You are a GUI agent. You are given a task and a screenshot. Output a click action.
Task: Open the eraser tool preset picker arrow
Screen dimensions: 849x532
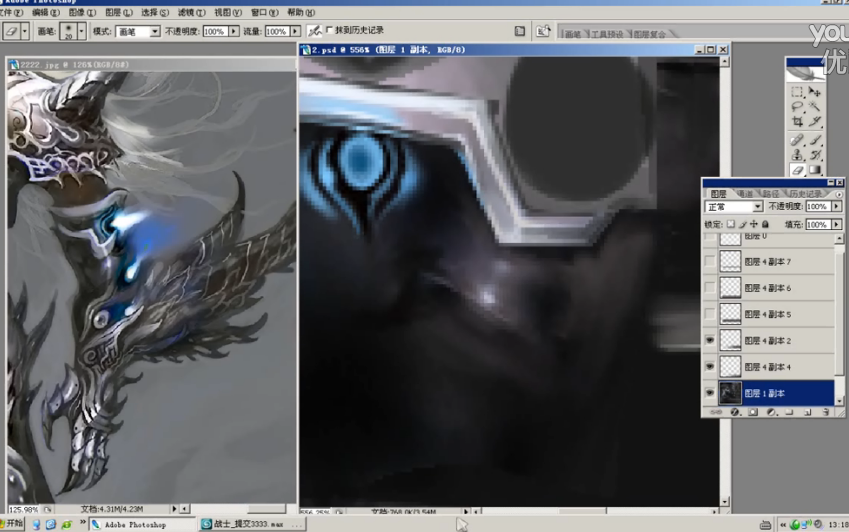click(x=25, y=31)
